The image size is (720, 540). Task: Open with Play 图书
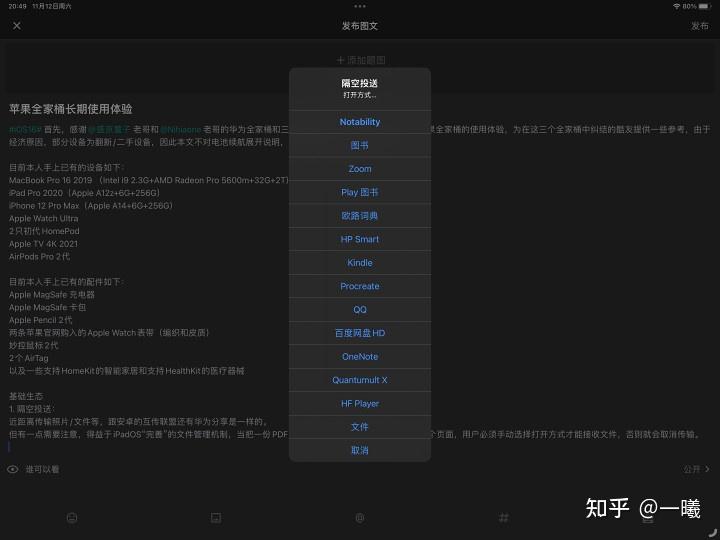[x=360, y=192]
